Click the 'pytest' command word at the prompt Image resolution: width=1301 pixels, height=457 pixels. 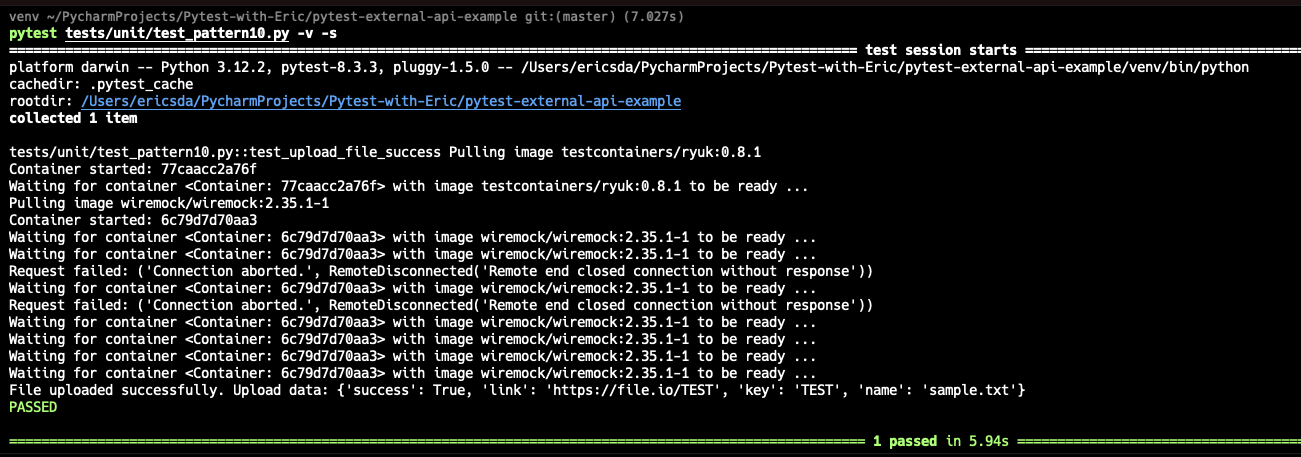pos(33,33)
